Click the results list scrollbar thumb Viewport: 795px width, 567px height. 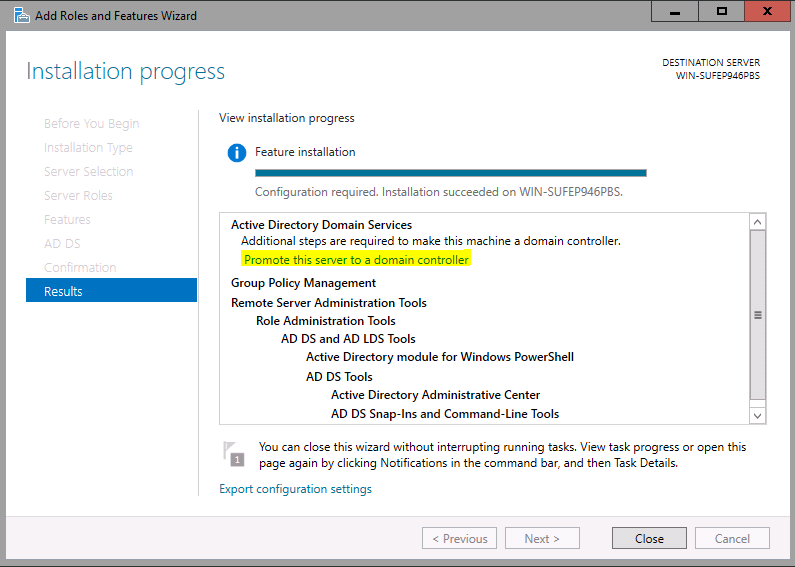(x=757, y=315)
